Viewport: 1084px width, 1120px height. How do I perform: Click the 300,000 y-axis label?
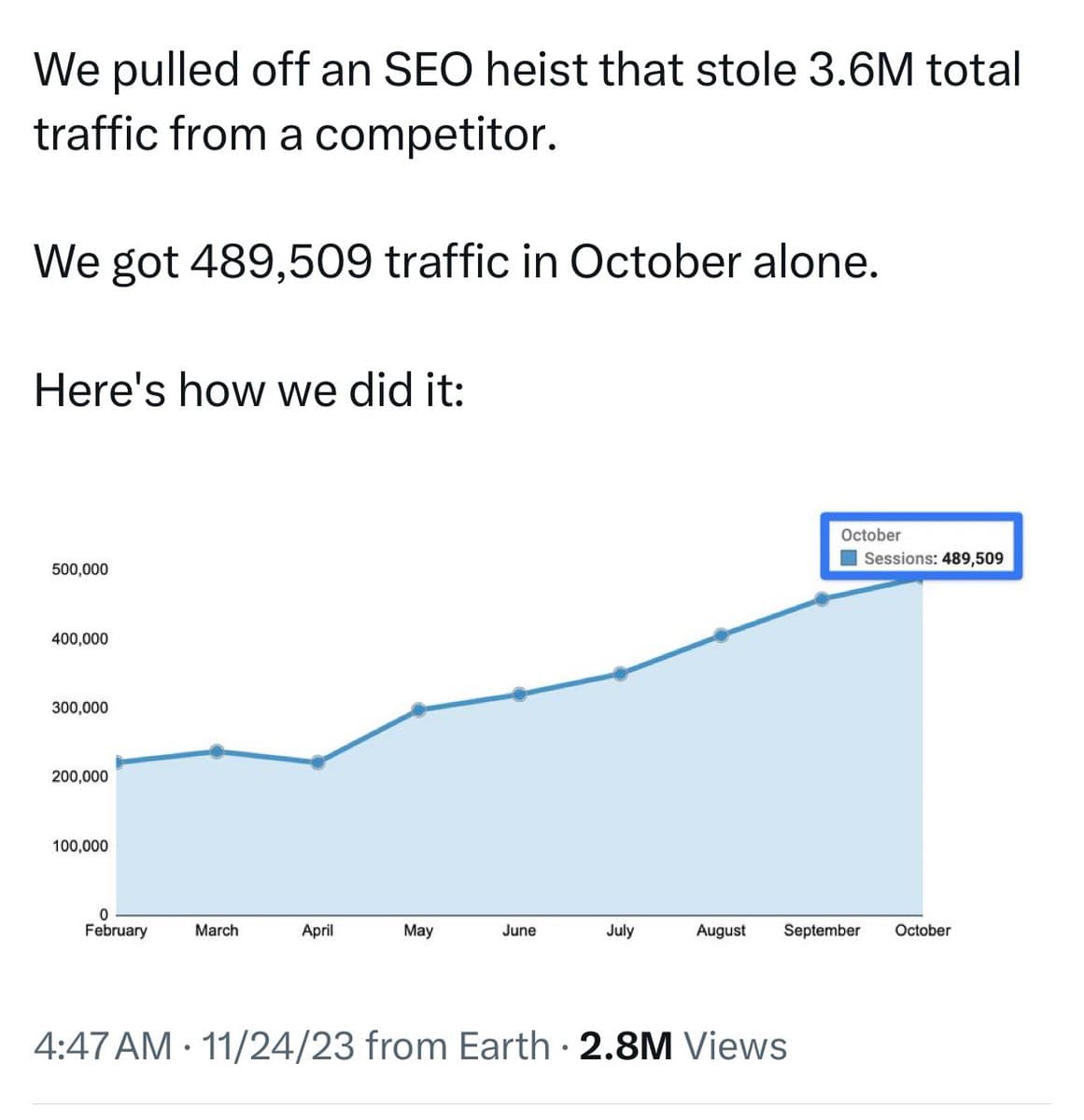[x=79, y=707]
